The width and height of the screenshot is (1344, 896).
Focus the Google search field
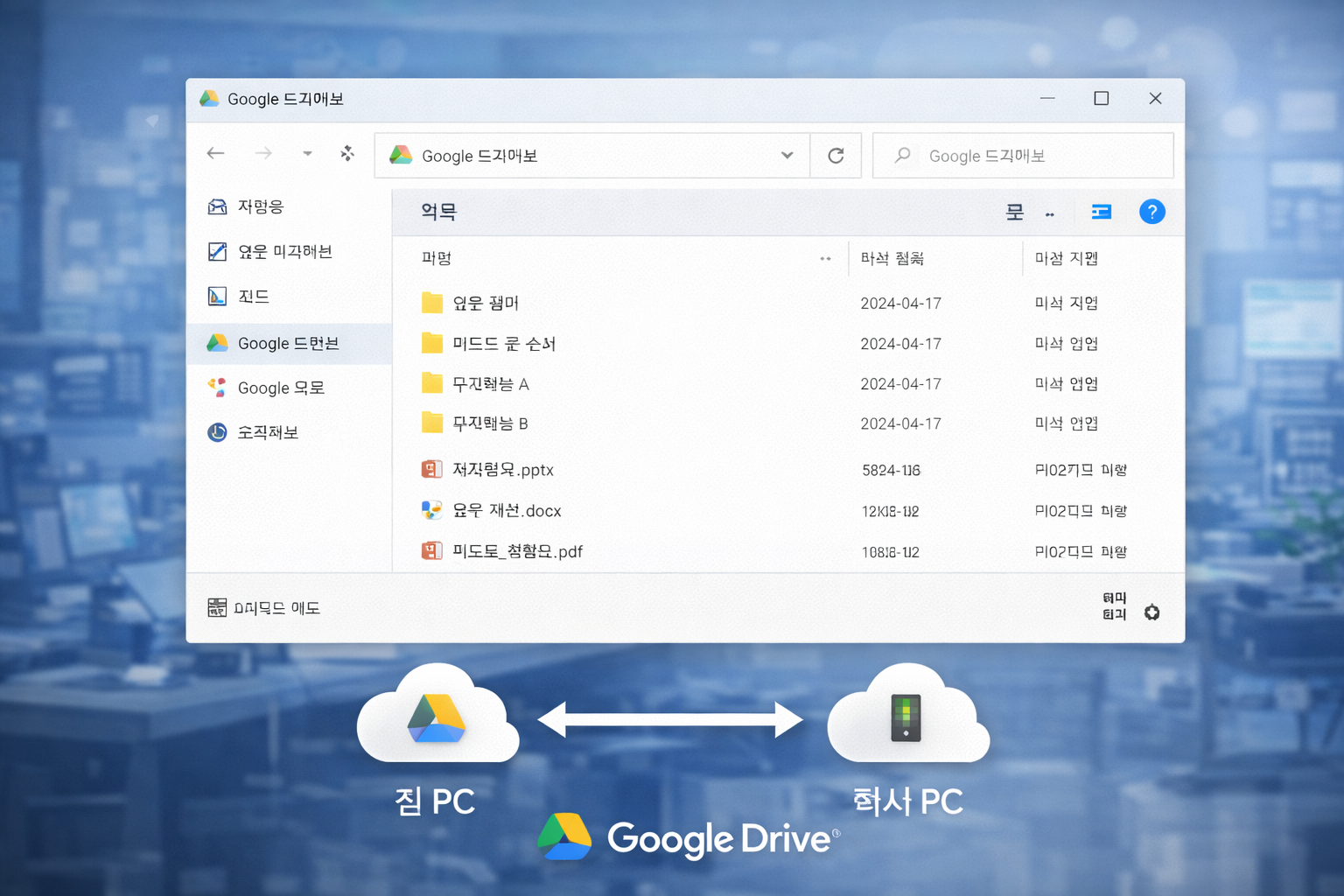[1023, 155]
